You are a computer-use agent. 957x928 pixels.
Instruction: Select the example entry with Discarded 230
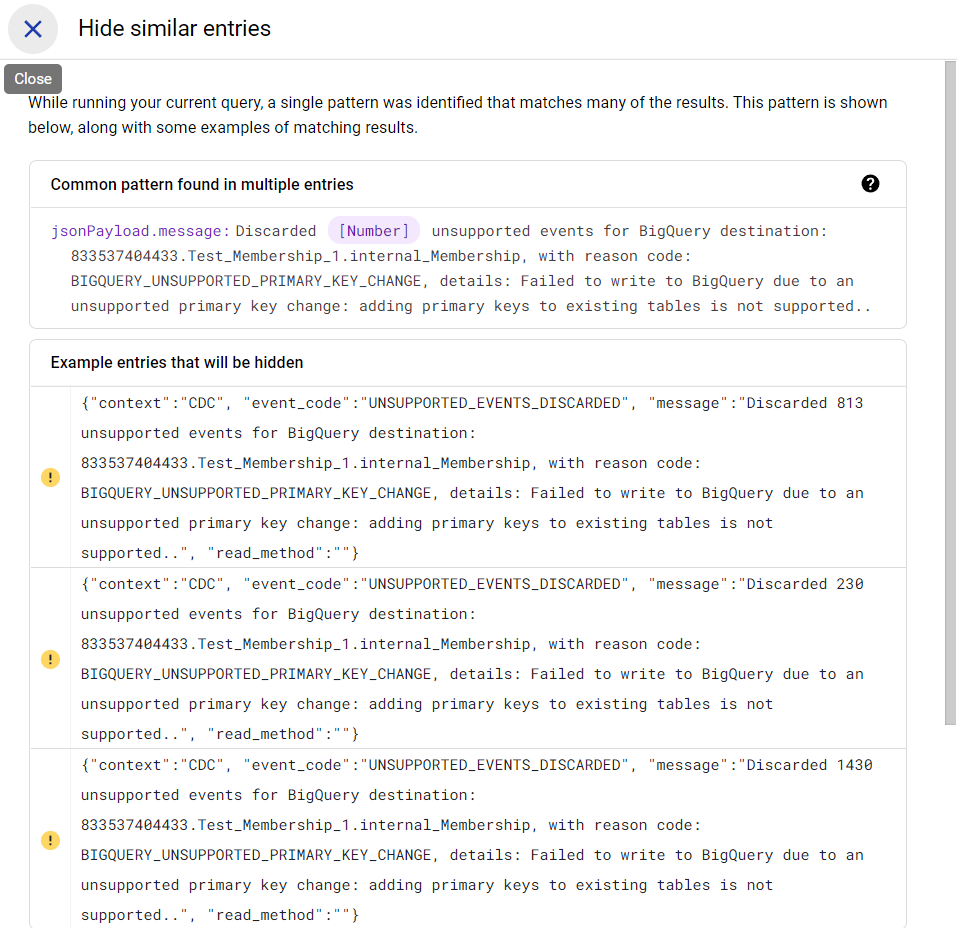[x=472, y=659]
